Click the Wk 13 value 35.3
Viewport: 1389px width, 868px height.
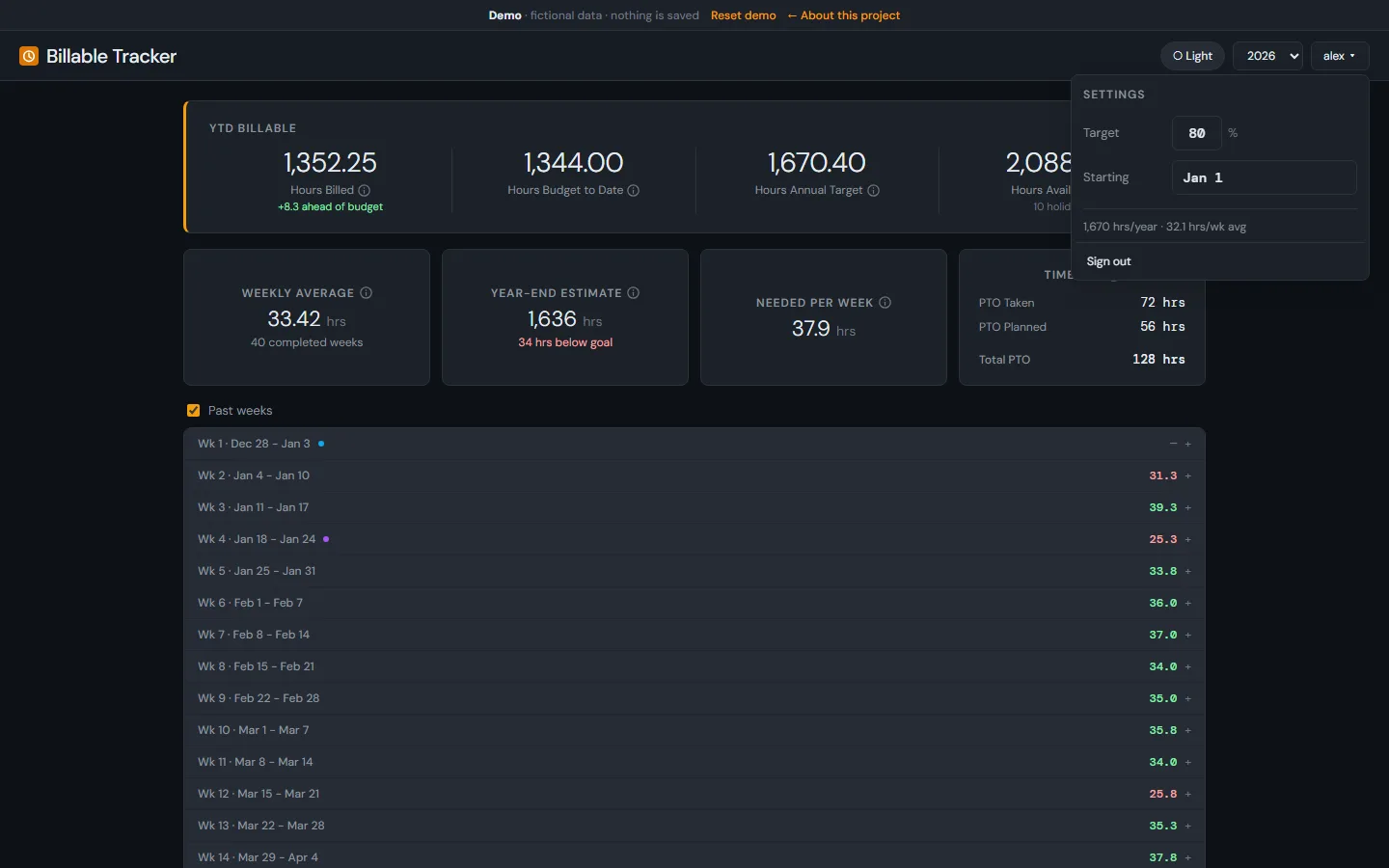(x=1163, y=826)
